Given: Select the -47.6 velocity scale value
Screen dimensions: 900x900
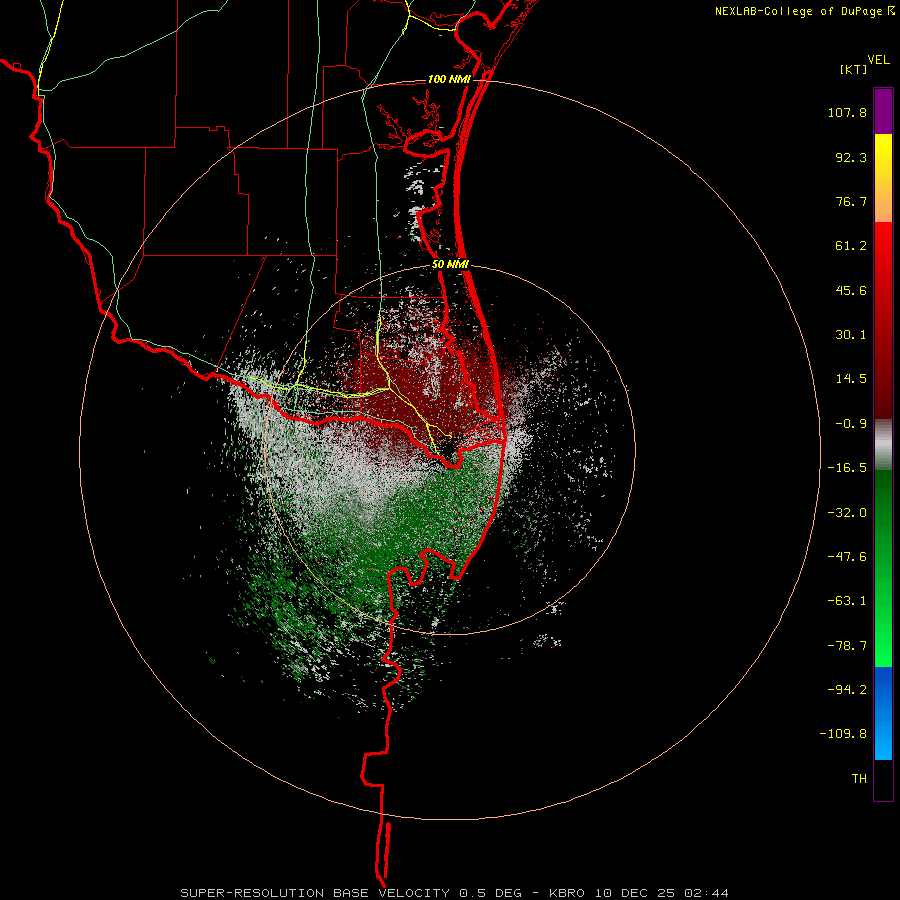Looking at the screenshot, I should tap(847, 557).
